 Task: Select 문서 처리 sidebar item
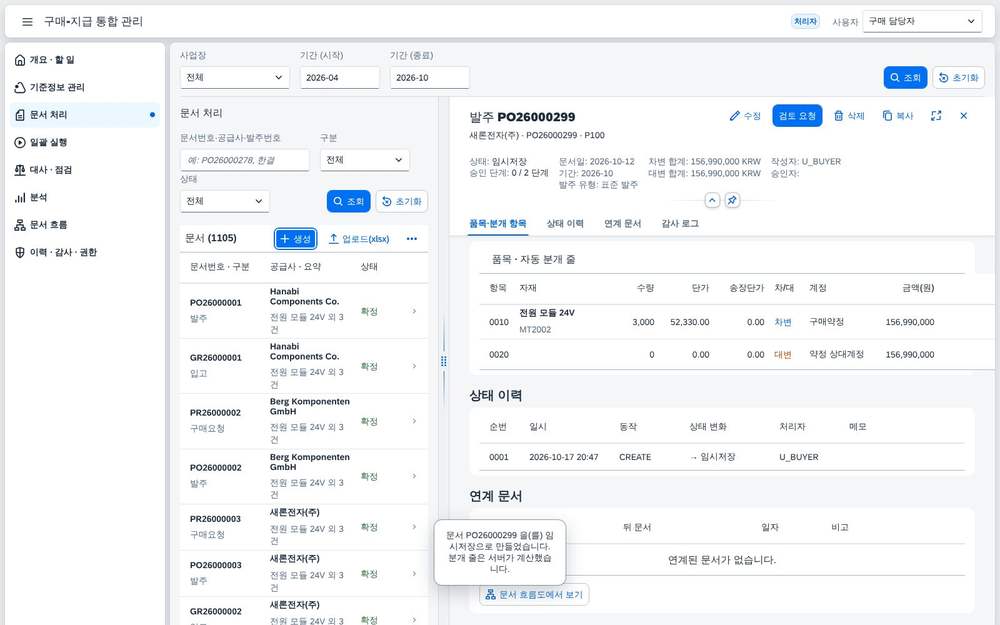pyautogui.click(x=83, y=115)
